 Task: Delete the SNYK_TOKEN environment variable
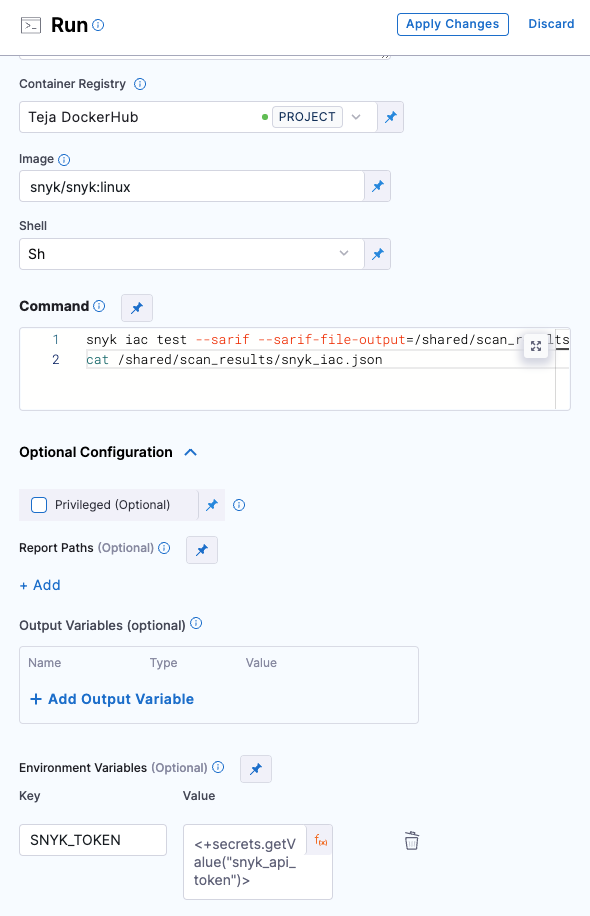click(412, 841)
